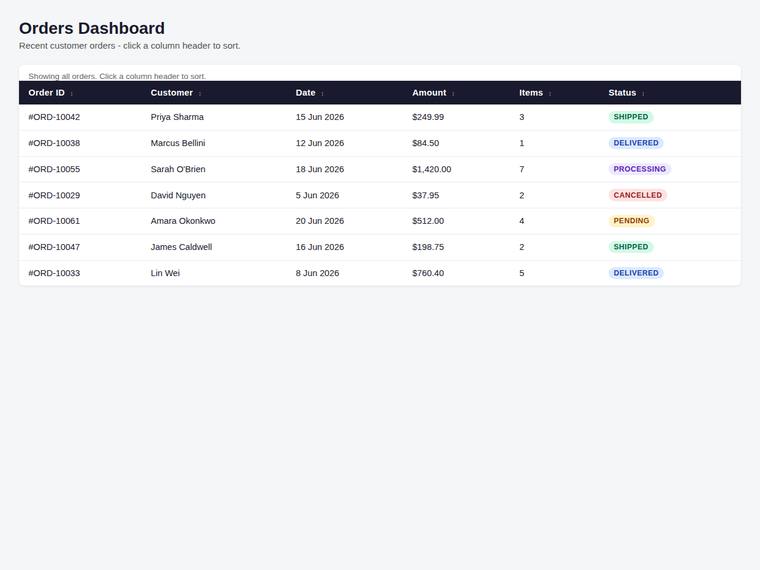Click the sort arrow icon beside Order ID
Screen dimensions: 760x570
click(72, 94)
